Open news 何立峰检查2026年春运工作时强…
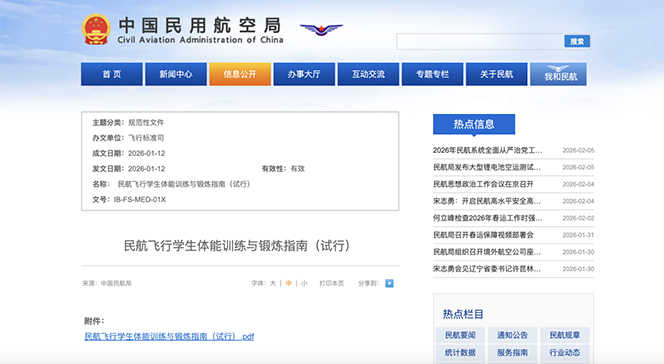The width and height of the screenshot is (664, 364). tap(487, 218)
